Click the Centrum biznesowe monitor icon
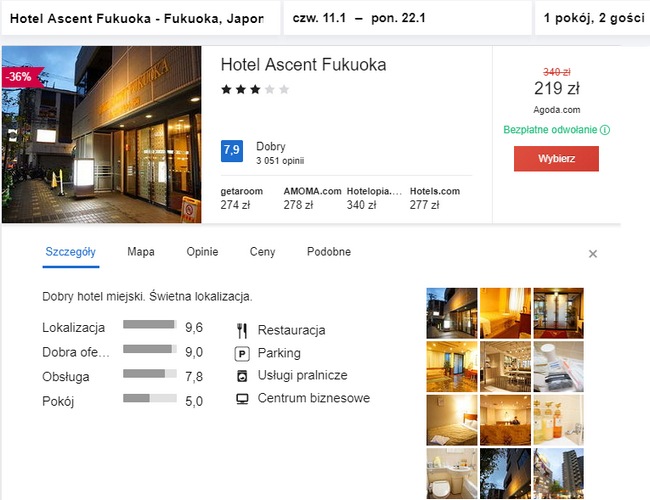This screenshot has width=650, height=500. point(241,398)
